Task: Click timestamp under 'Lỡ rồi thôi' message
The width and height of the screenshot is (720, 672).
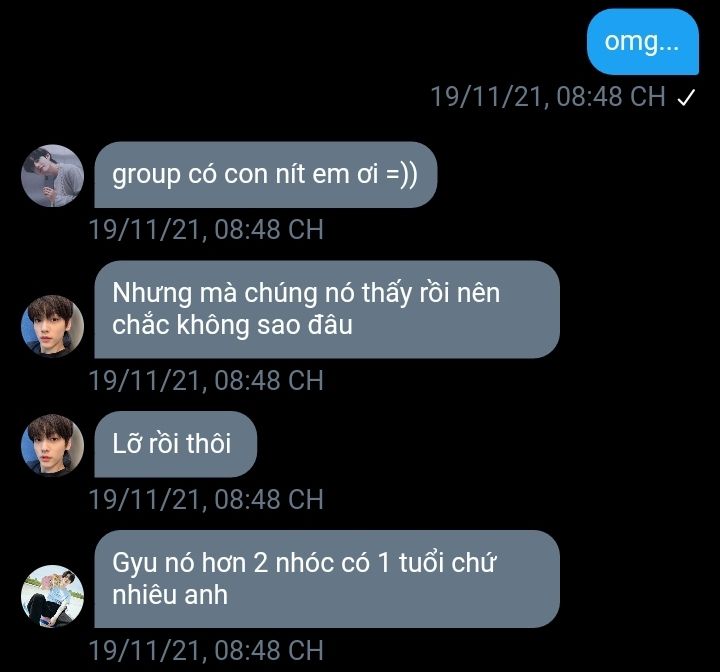Action: (x=206, y=499)
